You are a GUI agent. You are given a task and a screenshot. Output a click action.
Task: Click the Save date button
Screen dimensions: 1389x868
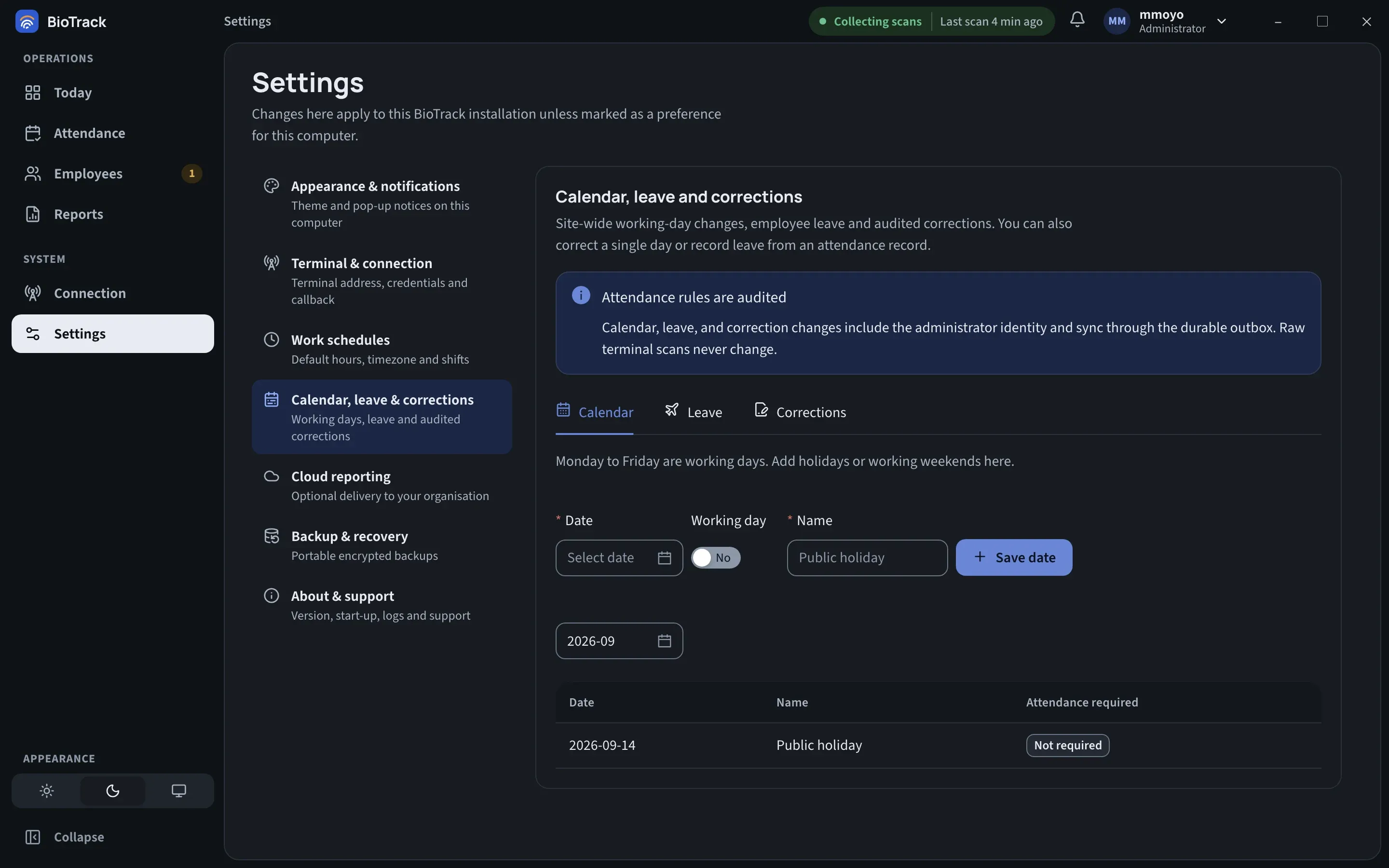tap(1014, 557)
